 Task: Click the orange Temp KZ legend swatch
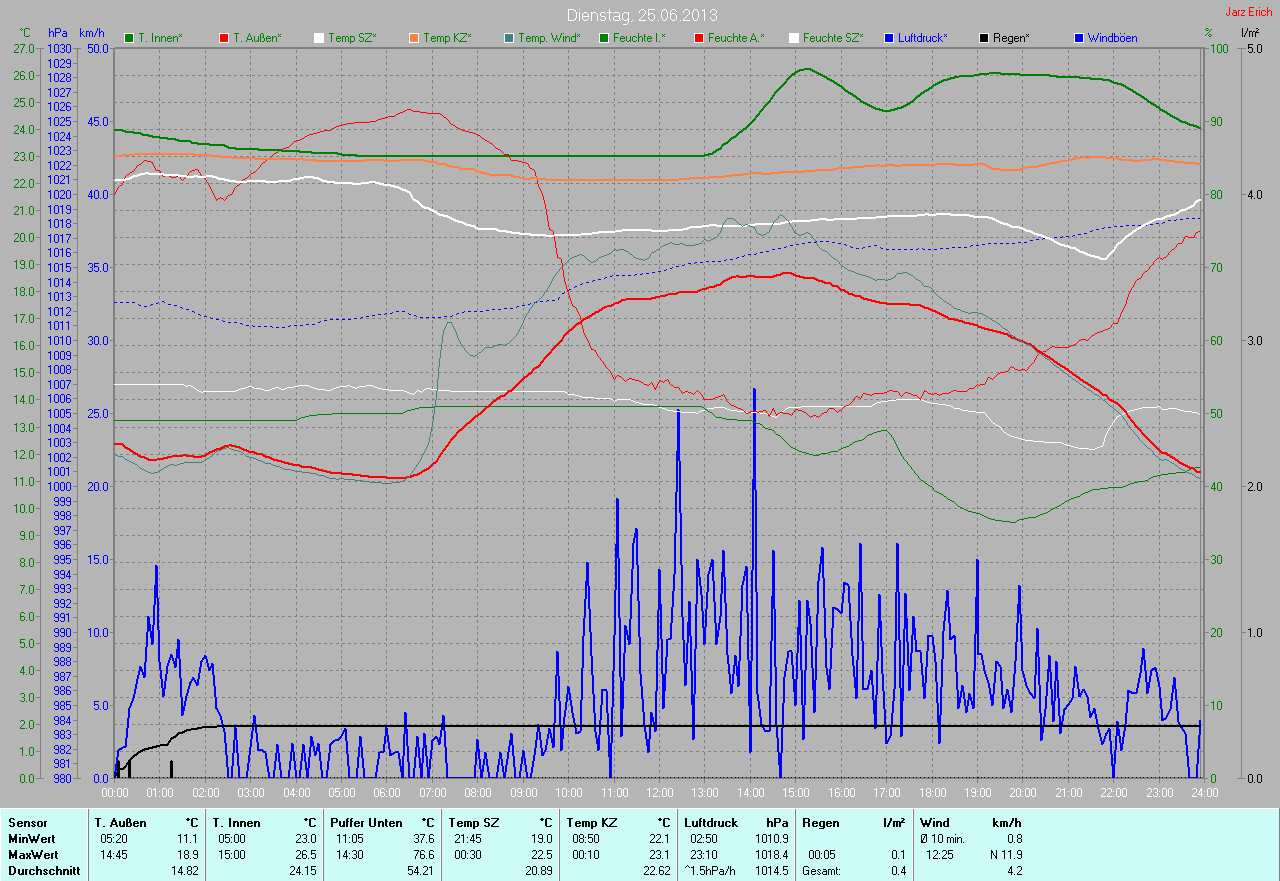[x=413, y=38]
